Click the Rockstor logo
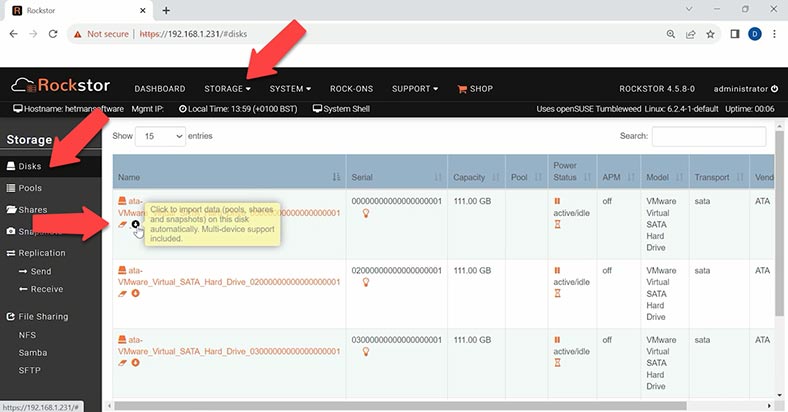 pos(60,85)
